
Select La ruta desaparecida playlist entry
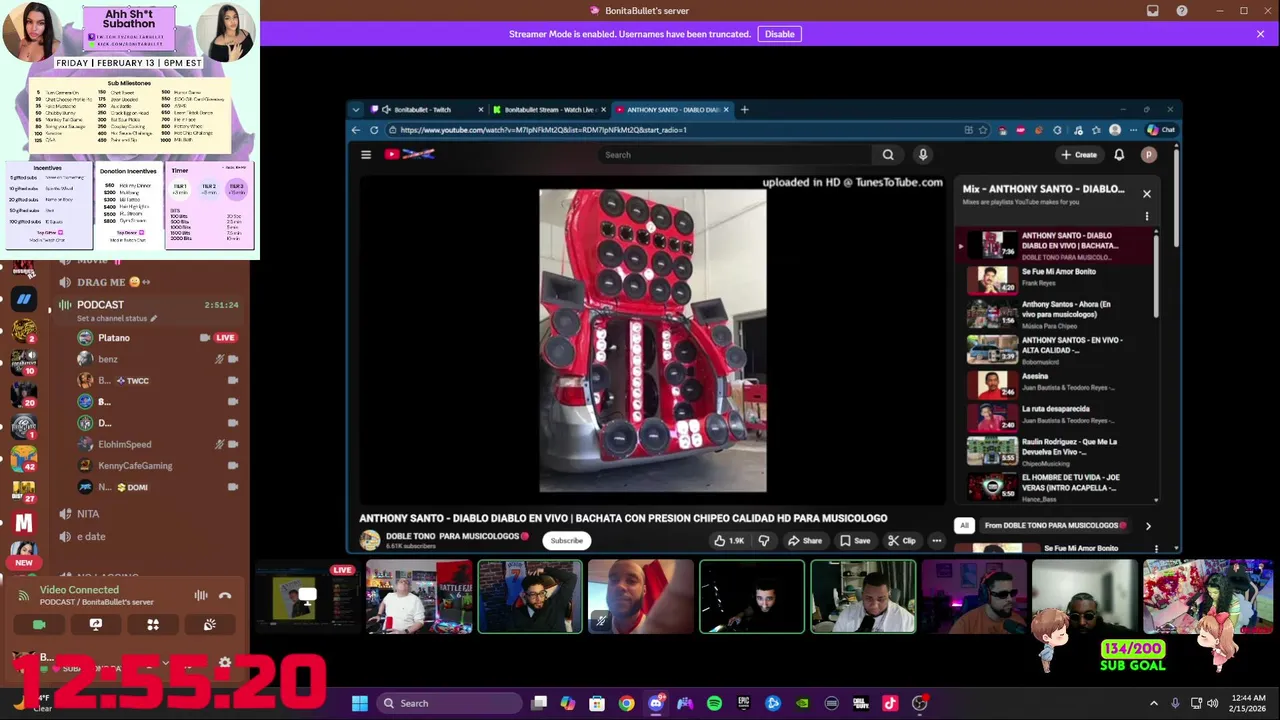(x=1057, y=417)
